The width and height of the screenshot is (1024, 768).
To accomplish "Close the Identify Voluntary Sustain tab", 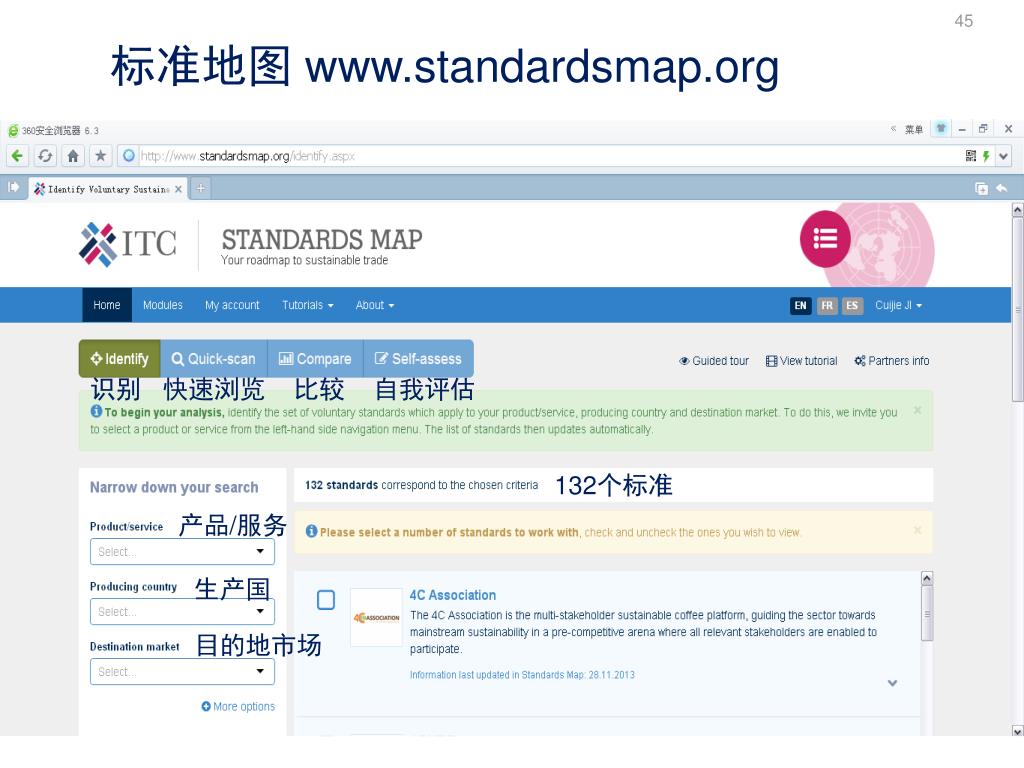I will (x=178, y=189).
